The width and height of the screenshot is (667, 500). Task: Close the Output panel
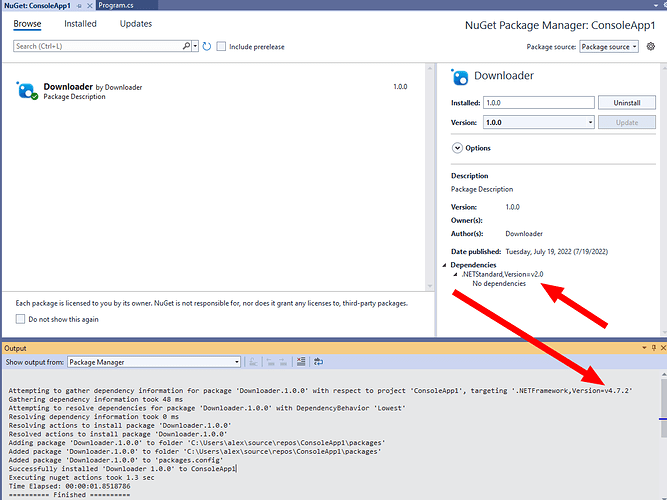[663, 348]
